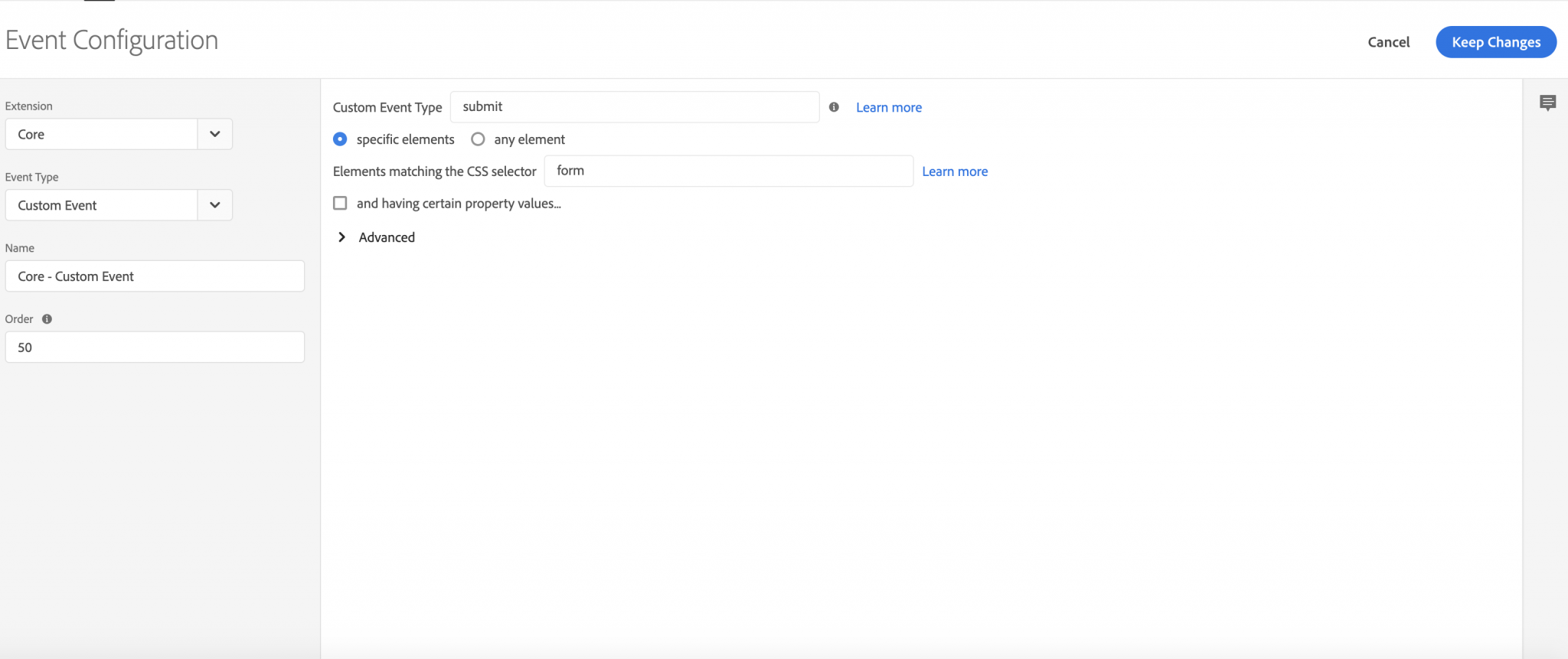Open Learn more link for Custom Event Type

tap(888, 107)
